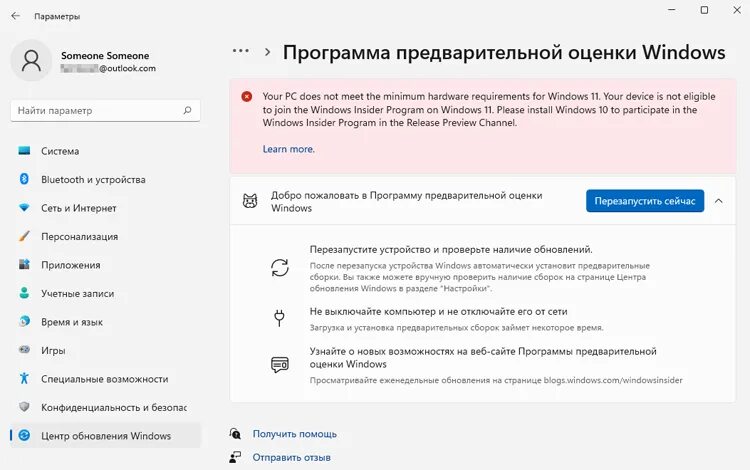Open Конфиденциальность и безопасность category

(106, 407)
